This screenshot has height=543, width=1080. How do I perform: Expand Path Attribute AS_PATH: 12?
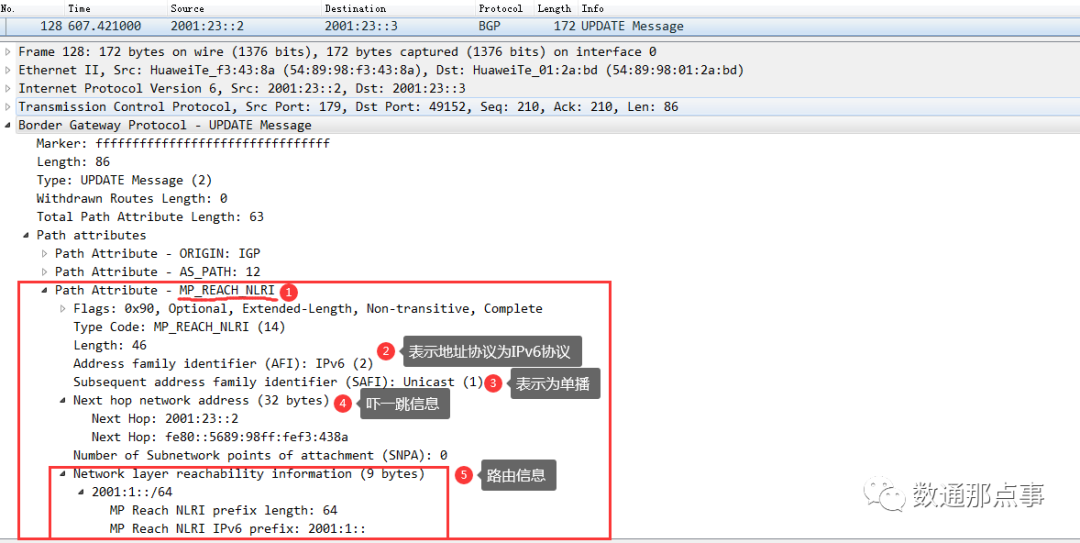[45, 272]
